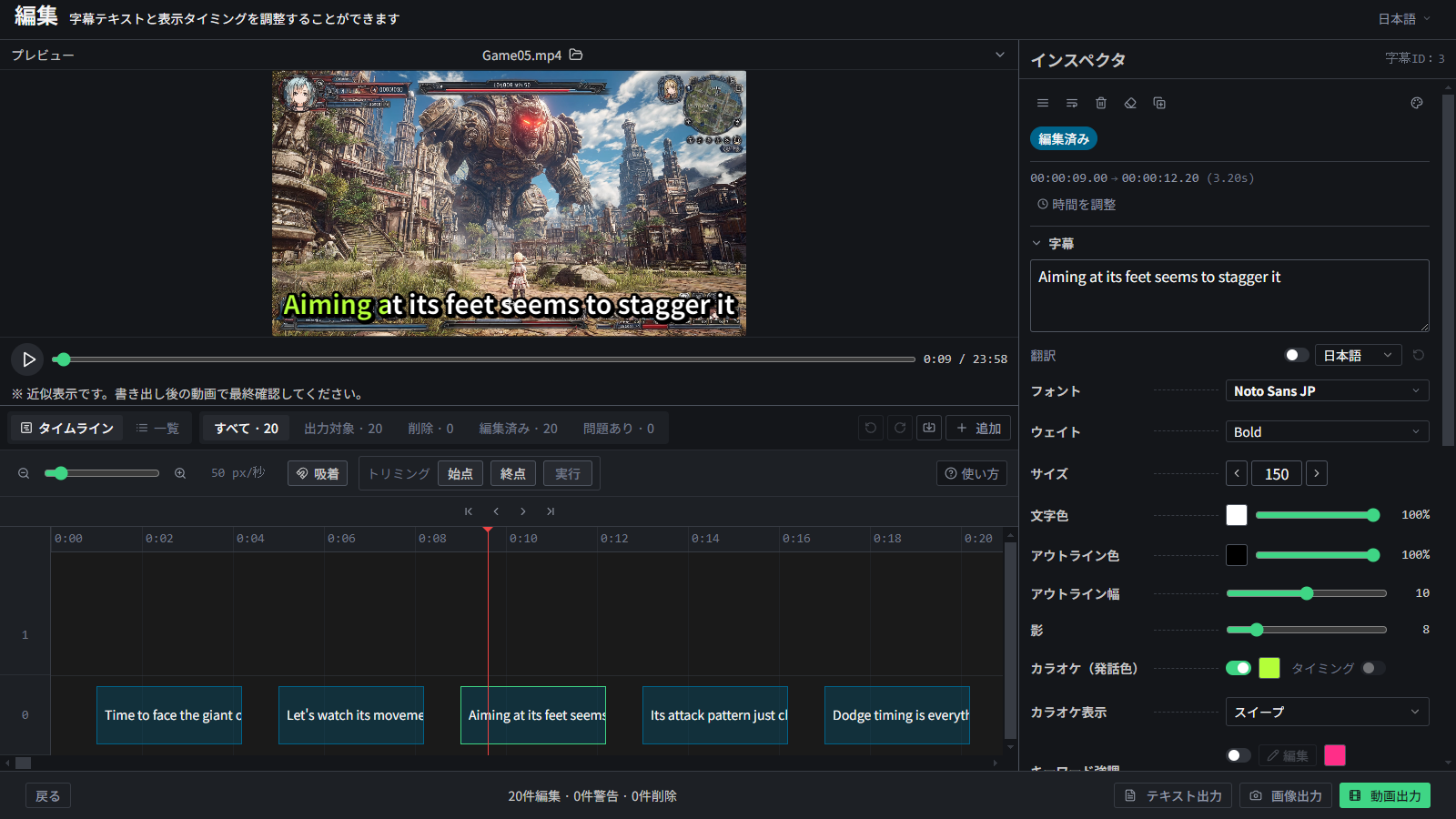Collapse the preview panel with the chevron

1000,55
